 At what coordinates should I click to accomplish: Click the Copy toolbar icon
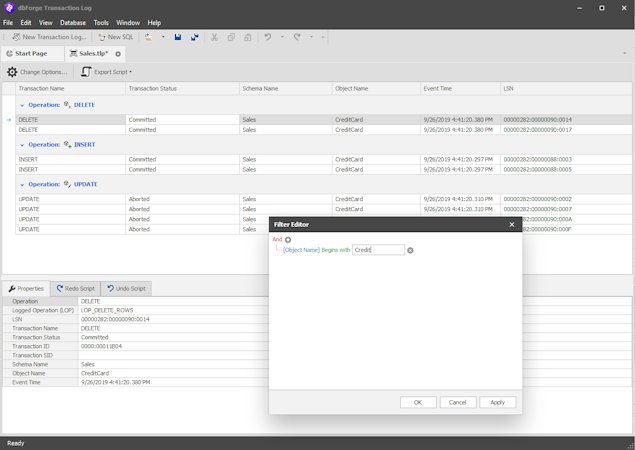[231, 37]
